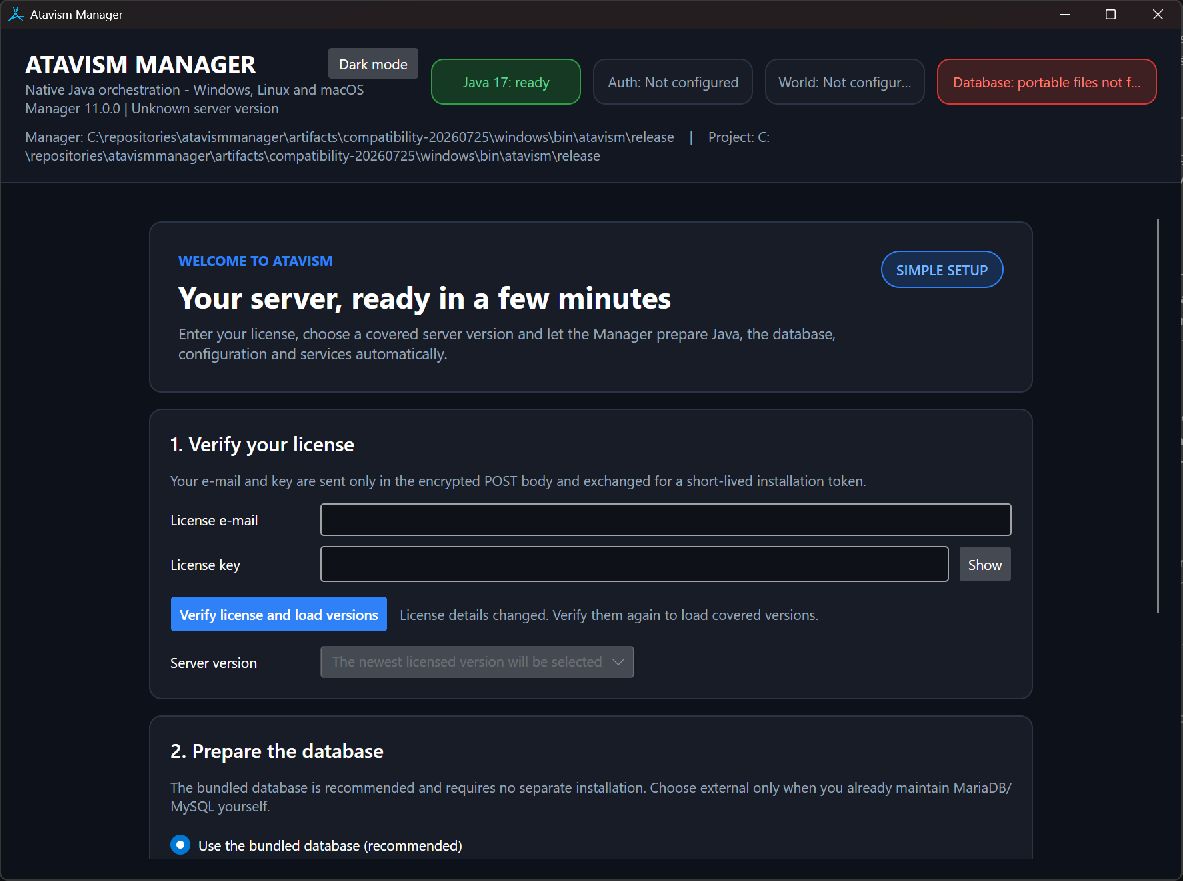Click the 'Manager 11.0.0 | Unknown server version' text
Viewport: 1183px width, 881px height.
[152, 109]
